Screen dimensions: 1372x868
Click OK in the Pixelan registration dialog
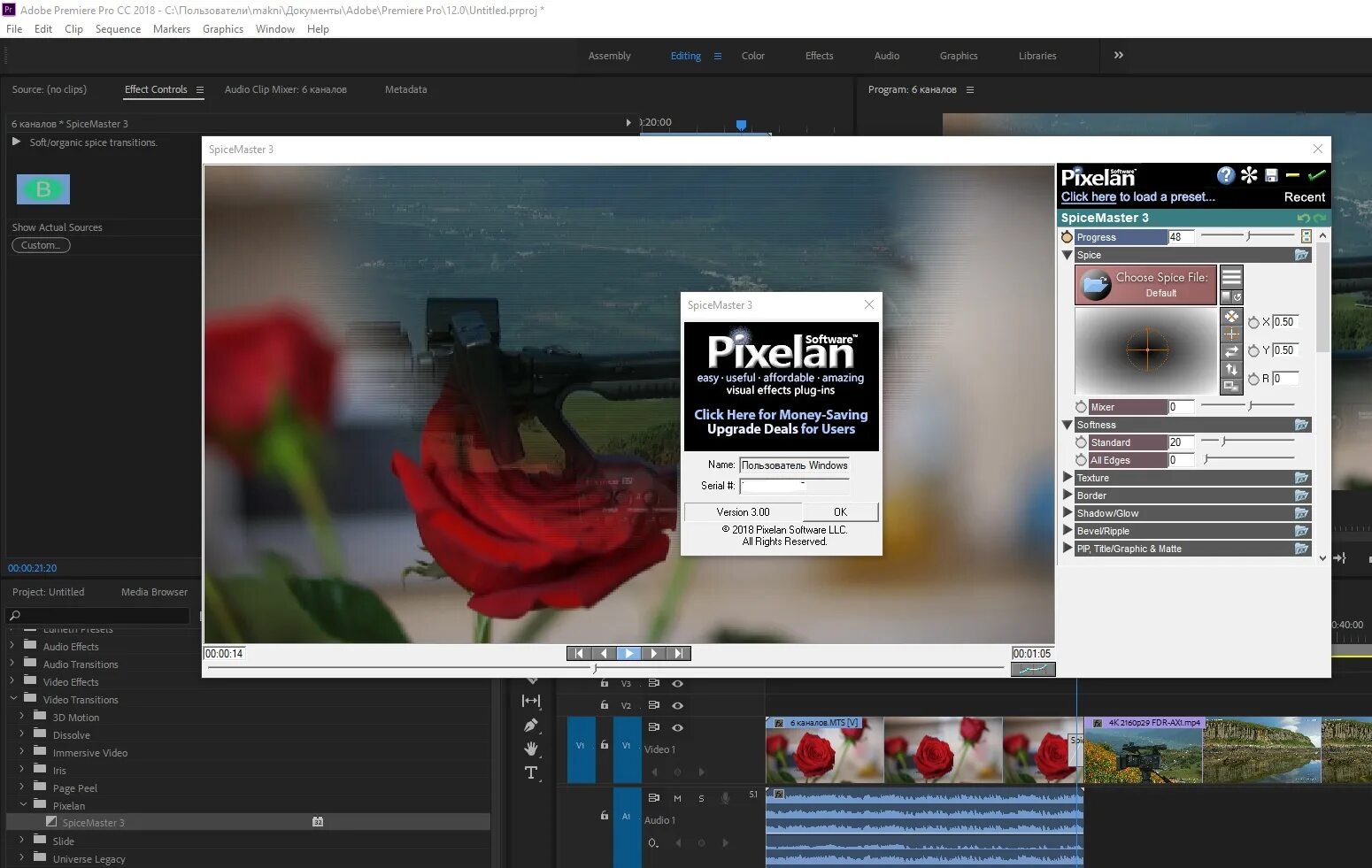click(x=840, y=512)
